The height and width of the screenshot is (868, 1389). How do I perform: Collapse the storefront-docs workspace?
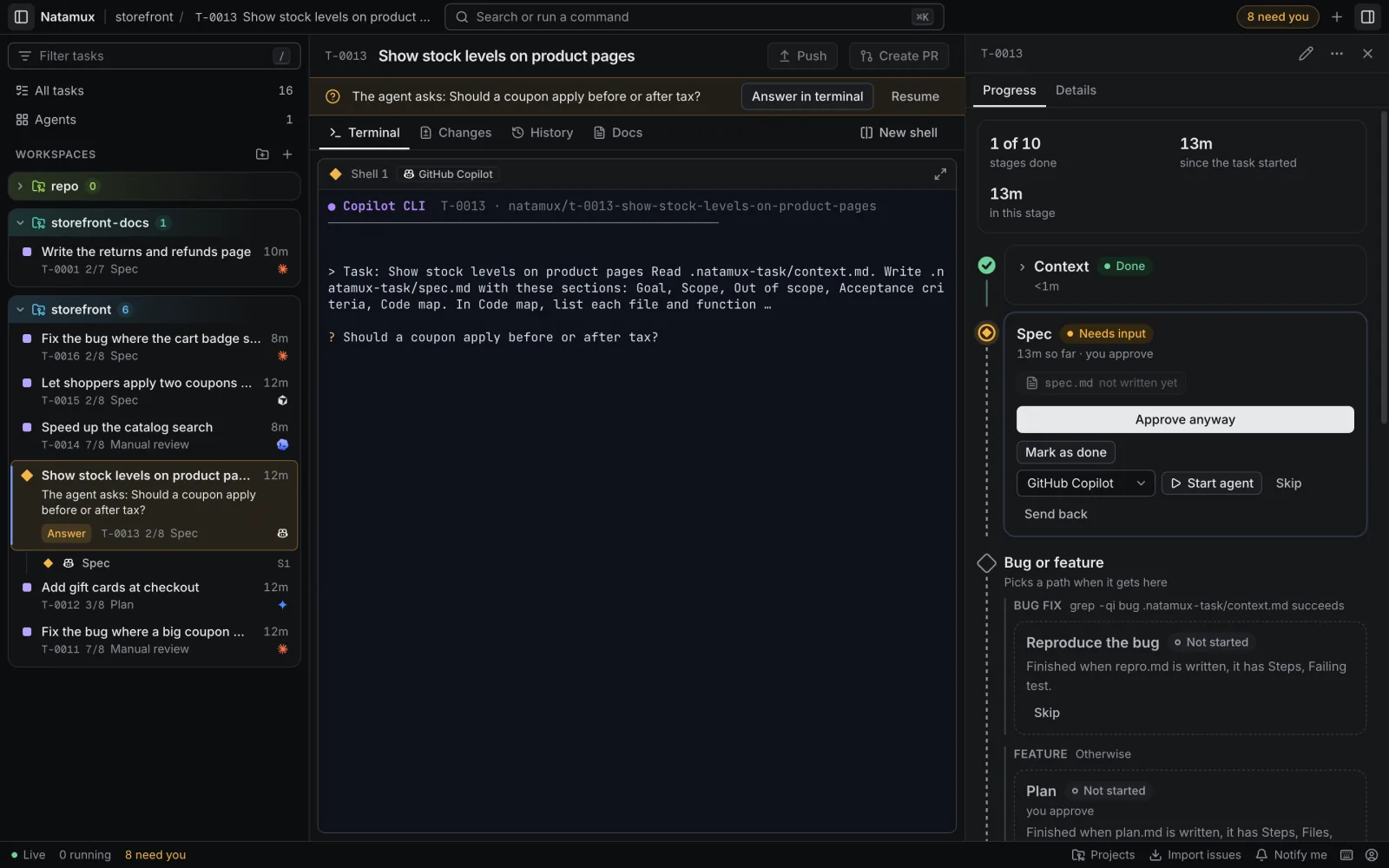[x=20, y=223]
